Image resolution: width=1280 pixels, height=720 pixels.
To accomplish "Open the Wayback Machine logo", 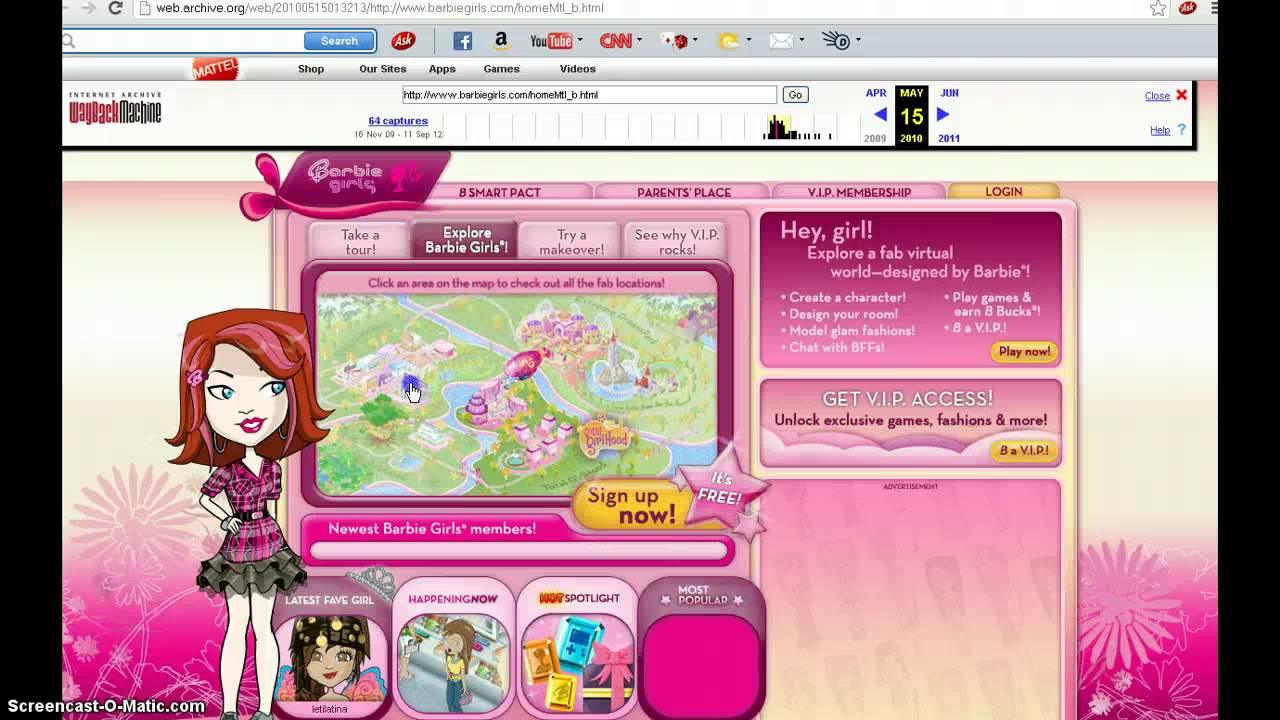I will tap(115, 108).
